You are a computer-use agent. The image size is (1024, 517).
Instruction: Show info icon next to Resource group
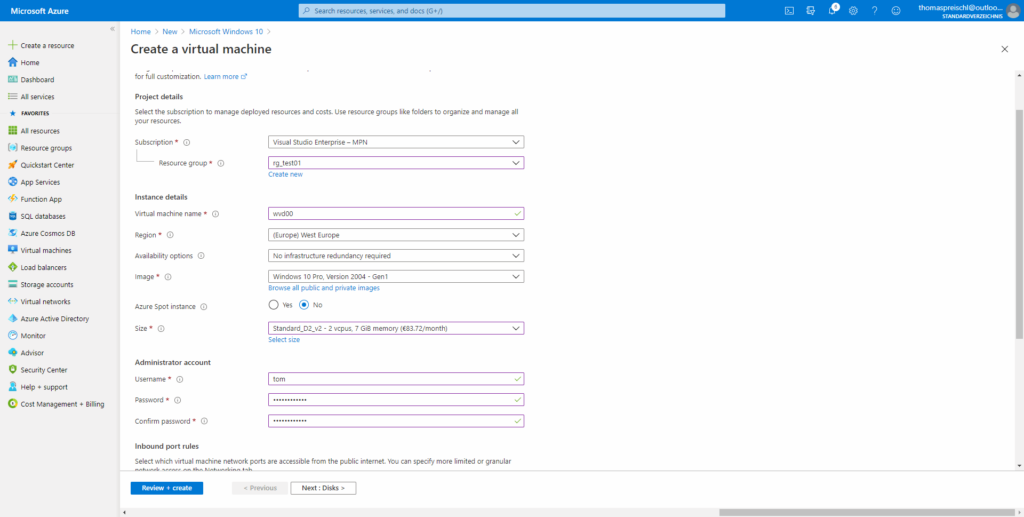tap(221, 163)
